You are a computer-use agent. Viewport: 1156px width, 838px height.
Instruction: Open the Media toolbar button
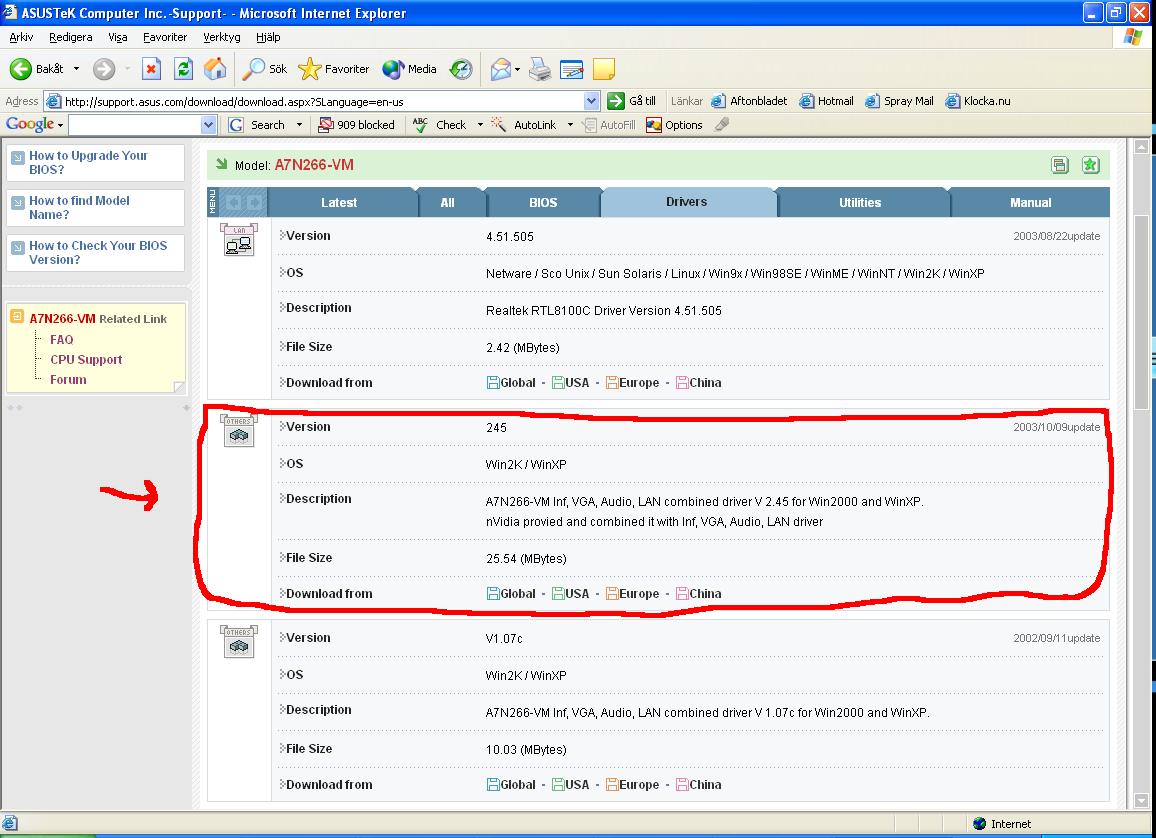[x=410, y=69]
